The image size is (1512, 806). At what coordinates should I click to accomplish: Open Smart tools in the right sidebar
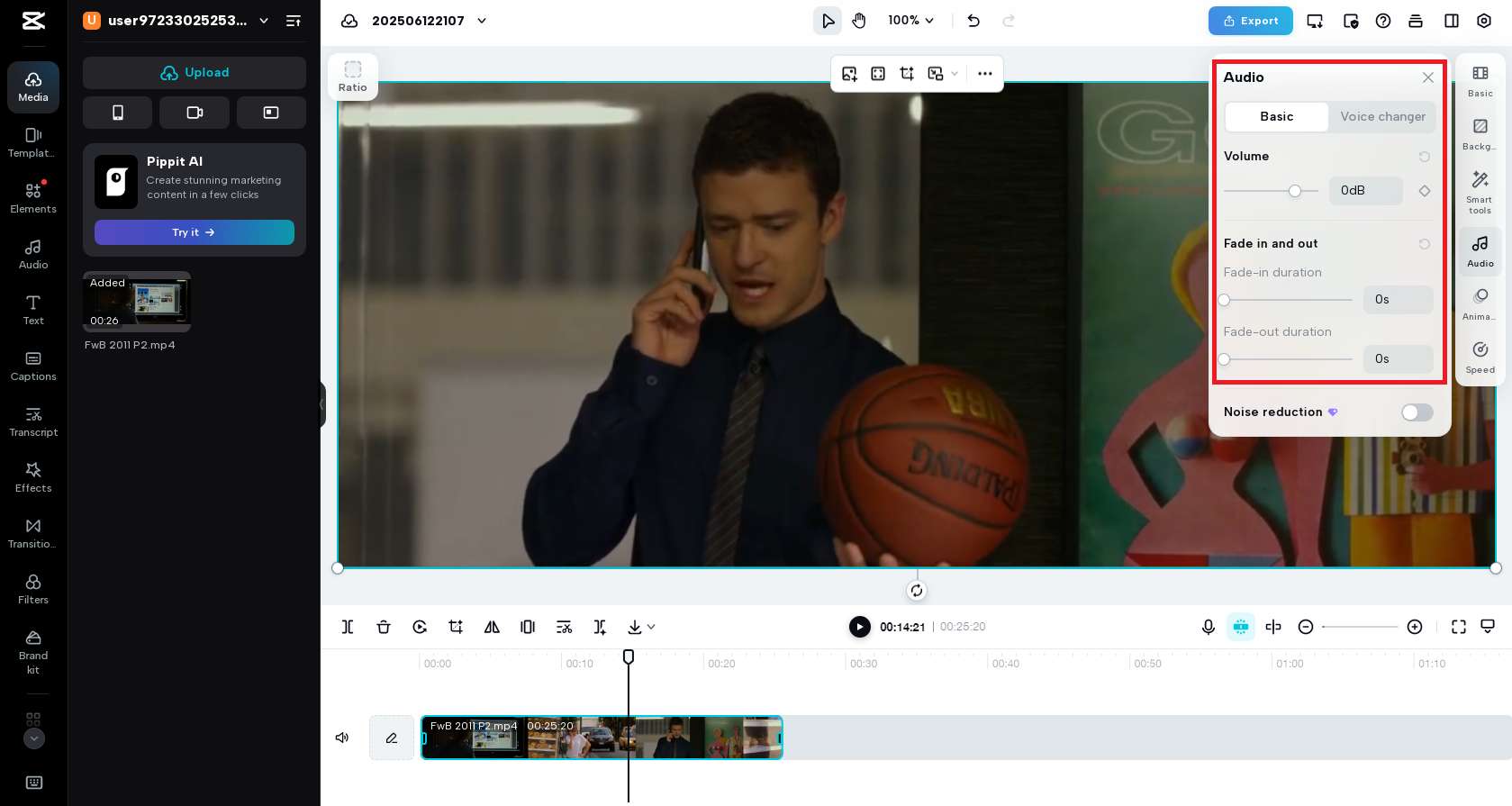click(x=1480, y=191)
